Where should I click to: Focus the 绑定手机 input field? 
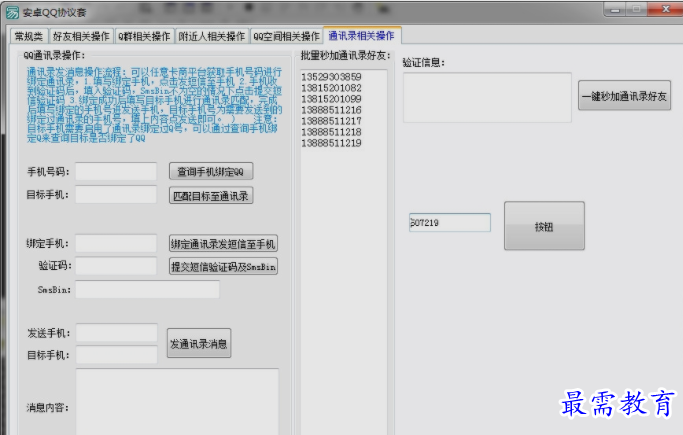pos(116,243)
